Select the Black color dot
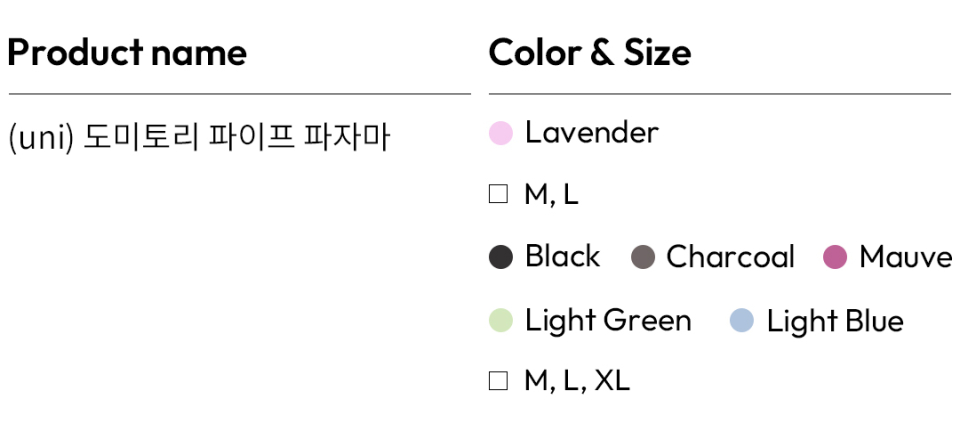This screenshot has height=432, width=960. (x=501, y=257)
